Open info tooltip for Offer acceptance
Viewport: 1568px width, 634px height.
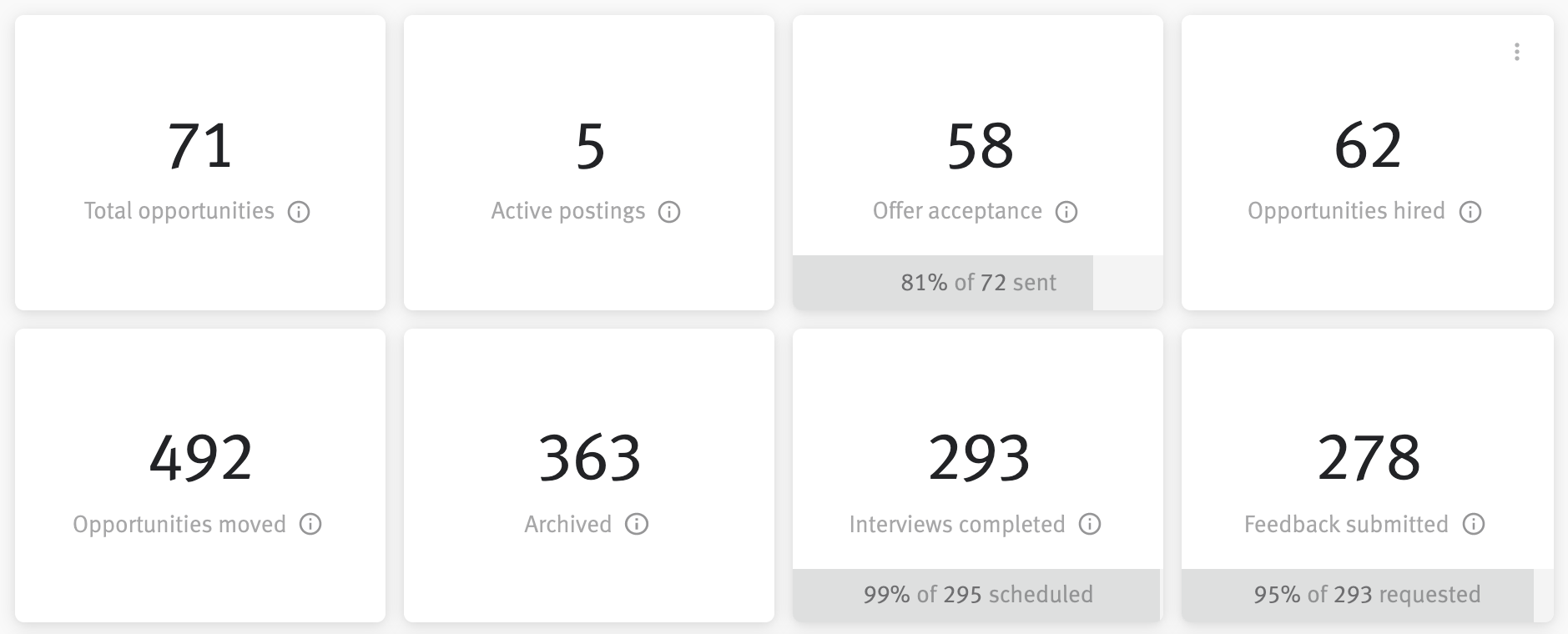coord(1066,212)
